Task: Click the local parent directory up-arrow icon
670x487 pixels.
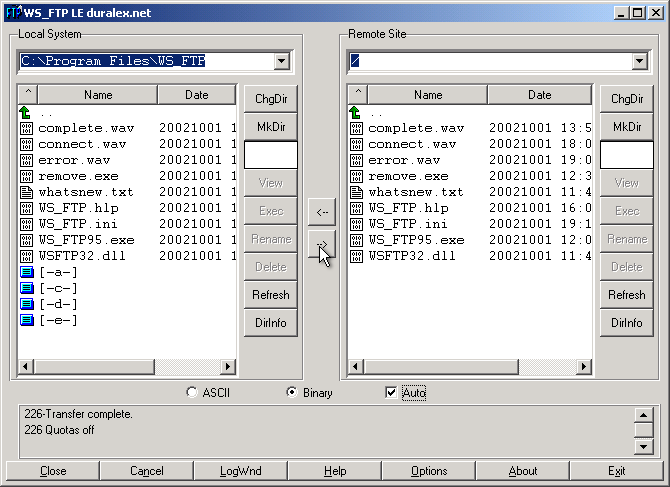Action: [x=25, y=112]
